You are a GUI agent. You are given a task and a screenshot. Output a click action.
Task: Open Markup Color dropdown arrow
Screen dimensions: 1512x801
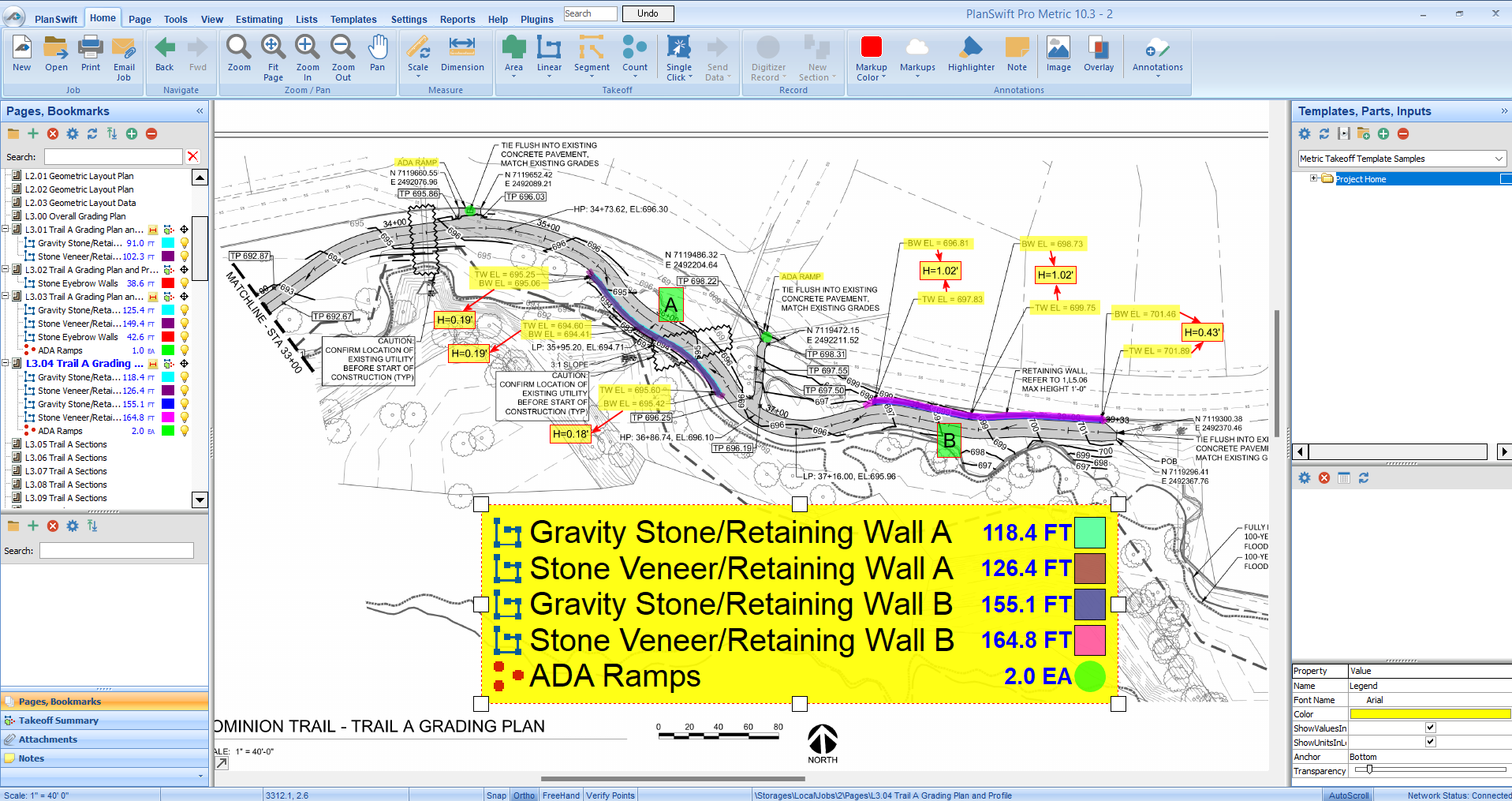tap(883, 77)
